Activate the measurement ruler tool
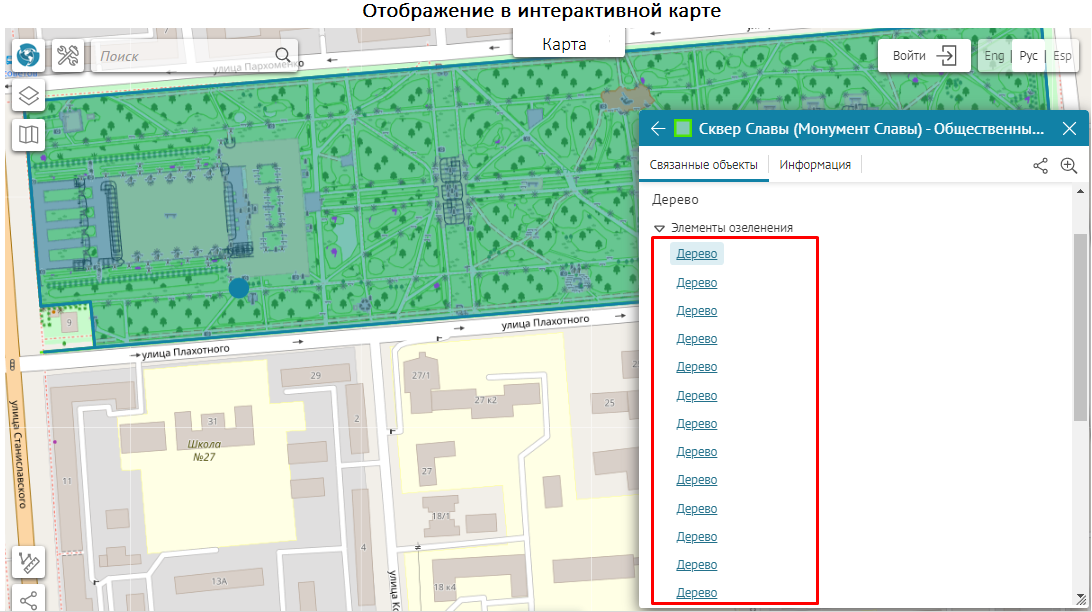 29,564
